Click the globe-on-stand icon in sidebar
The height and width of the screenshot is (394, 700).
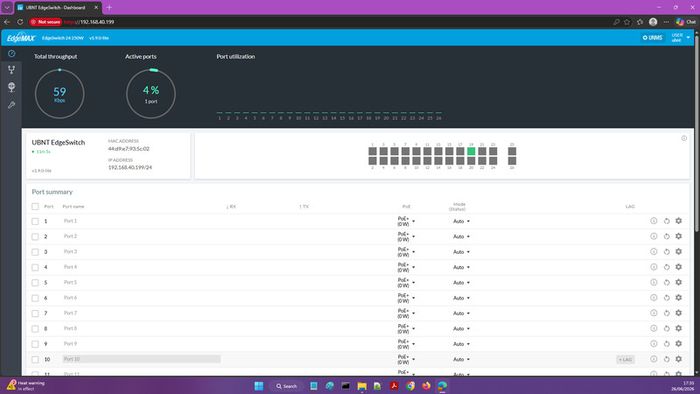(12, 87)
